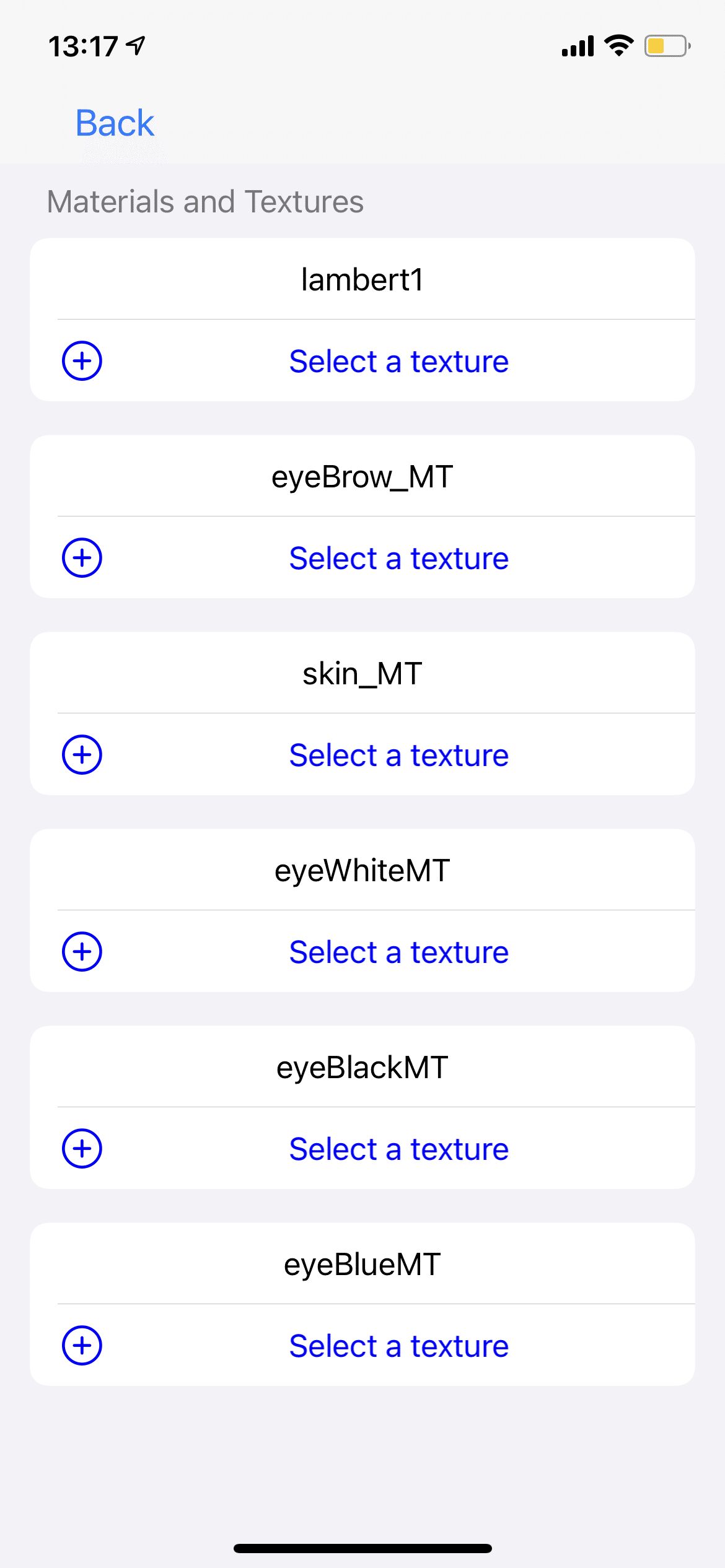Tap the plus icon under lambert1
725x1568 pixels.
click(82, 361)
